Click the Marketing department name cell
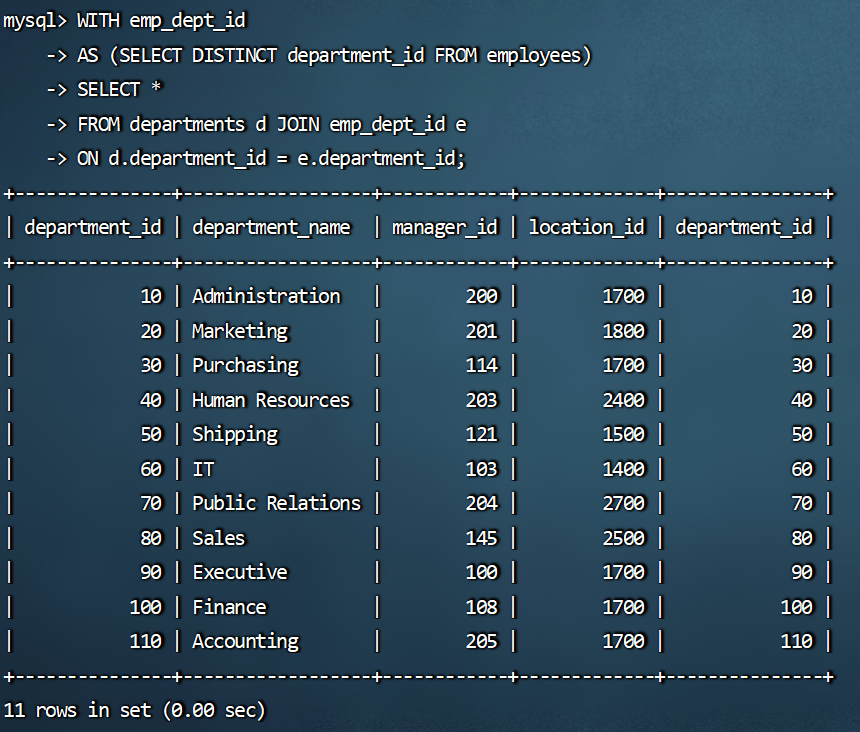This screenshot has width=860, height=732. pyautogui.click(x=240, y=331)
